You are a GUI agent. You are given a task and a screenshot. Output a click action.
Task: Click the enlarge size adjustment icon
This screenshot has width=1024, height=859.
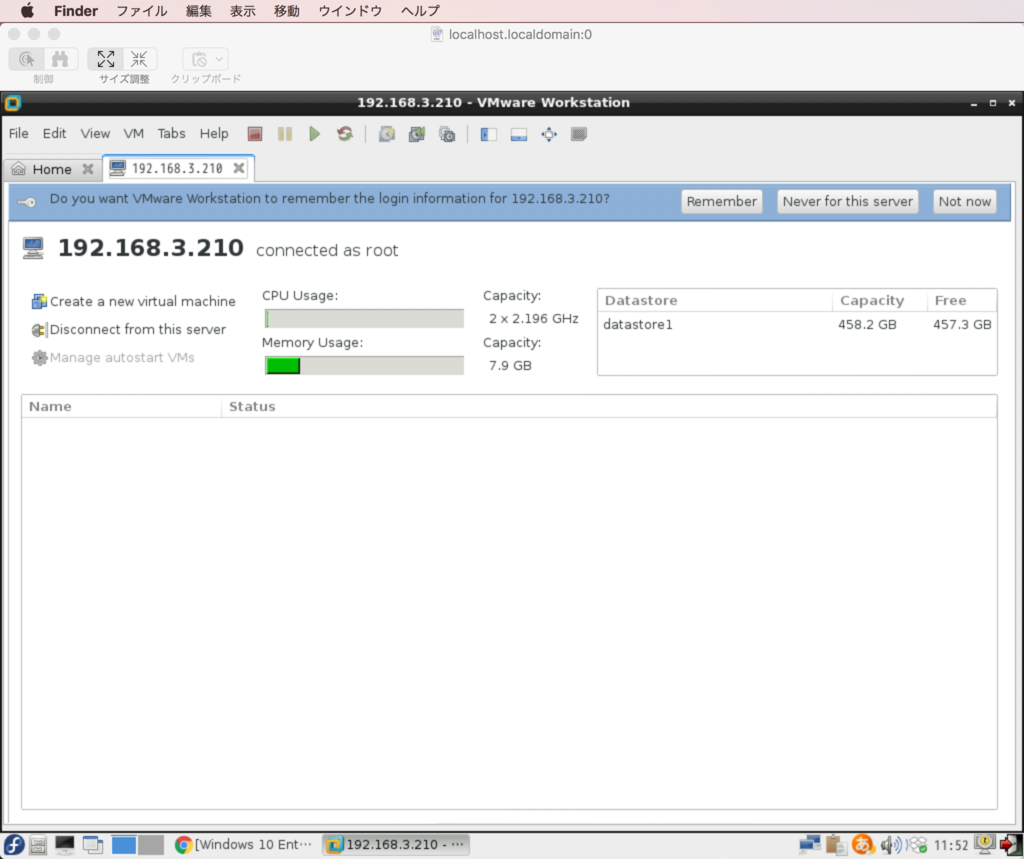(106, 59)
